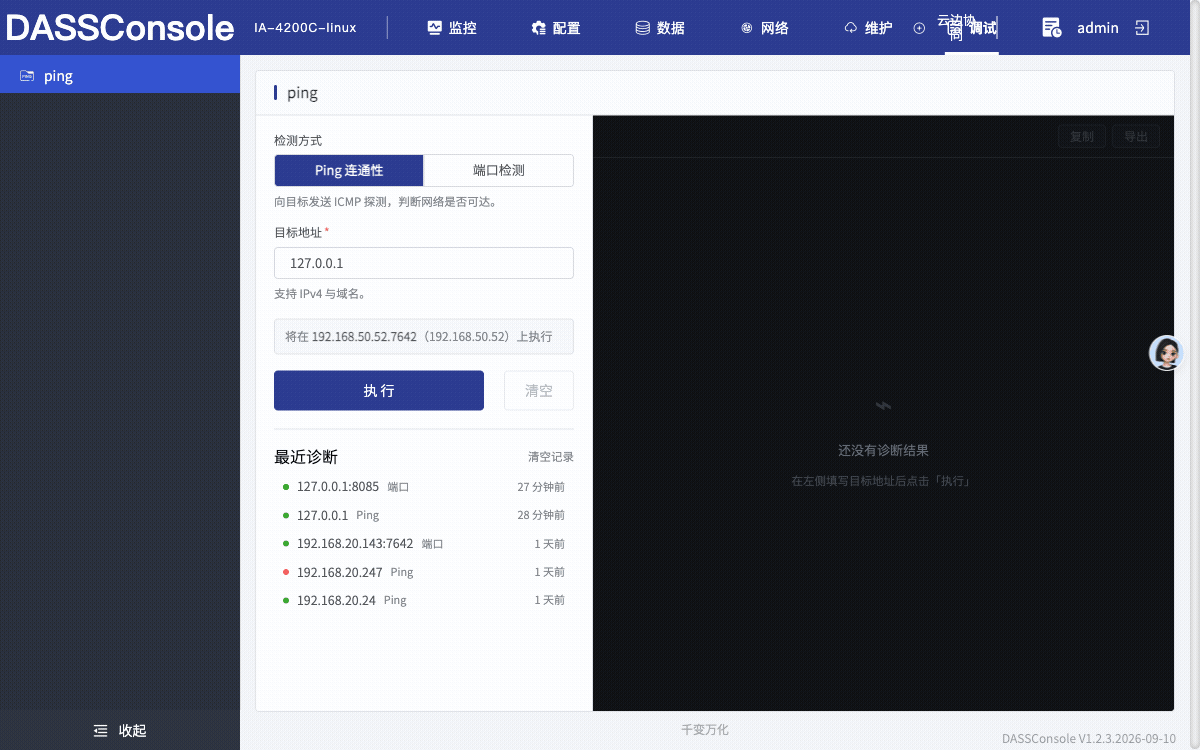Click the 网络 globe icon

pyautogui.click(x=746, y=28)
